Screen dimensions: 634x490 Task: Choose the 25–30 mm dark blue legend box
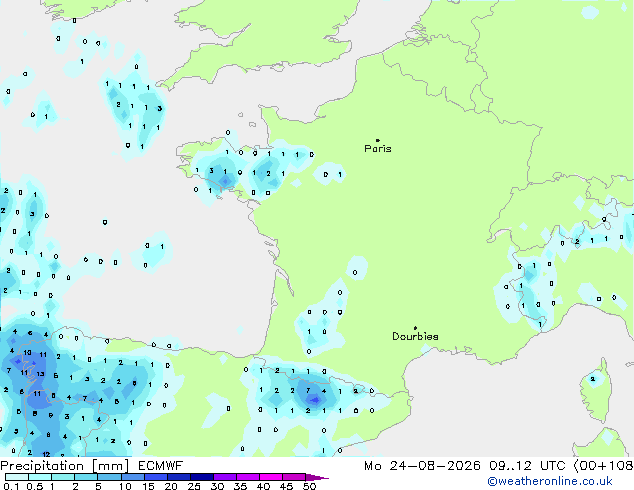point(201,477)
